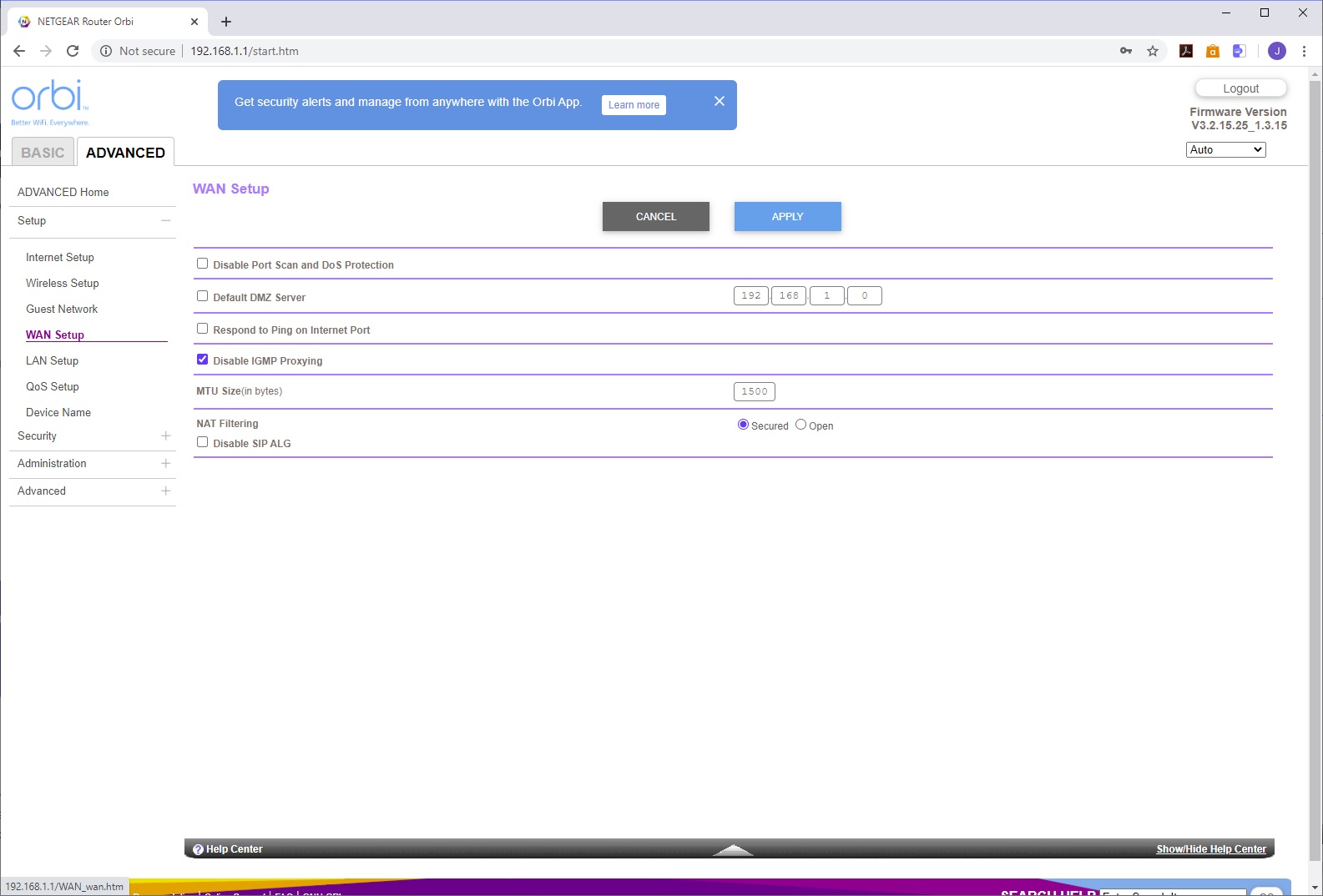Screen dimensions: 1323x896
Task: Click DMZ IP last octet field
Action: coord(865,295)
